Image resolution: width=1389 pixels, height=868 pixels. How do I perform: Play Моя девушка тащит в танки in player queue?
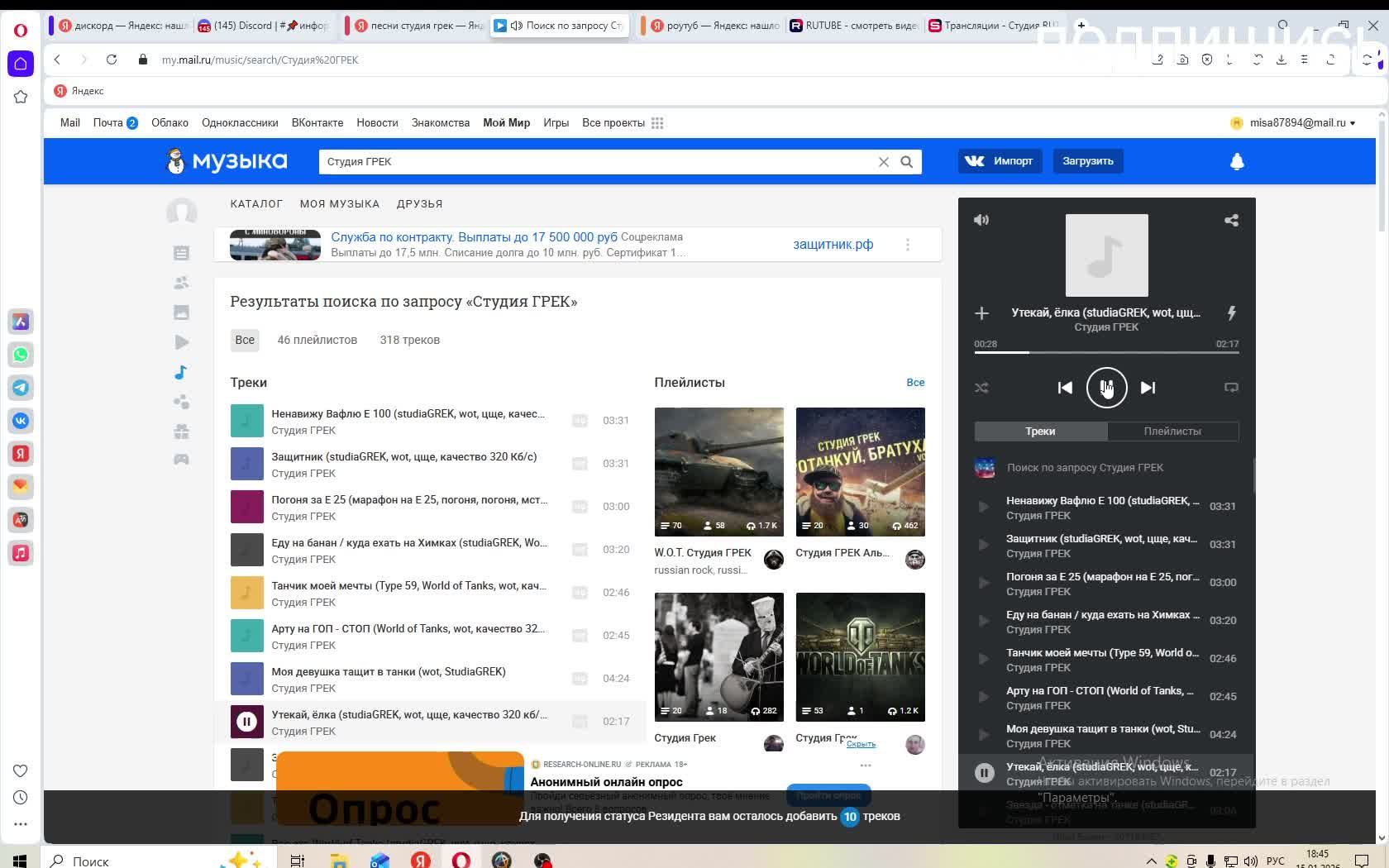[x=983, y=735]
